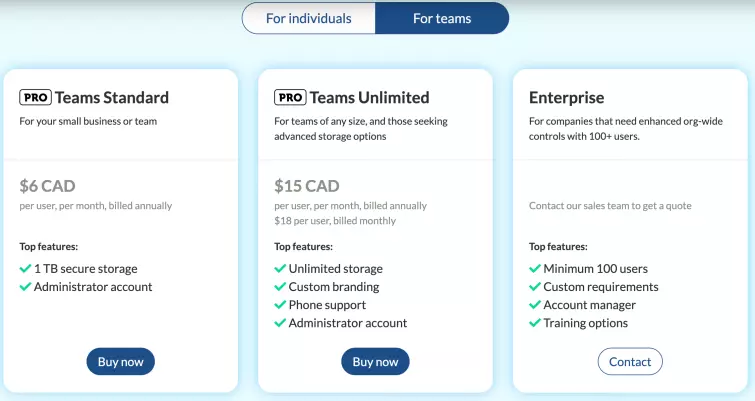
Task: Click the Enterprise plan heading
Action: click(x=566, y=97)
